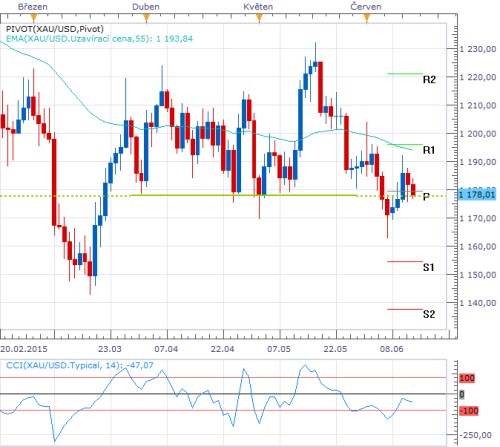500x447 pixels.
Task: Click the orange marker under Květen
Action: click(x=259, y=18)
